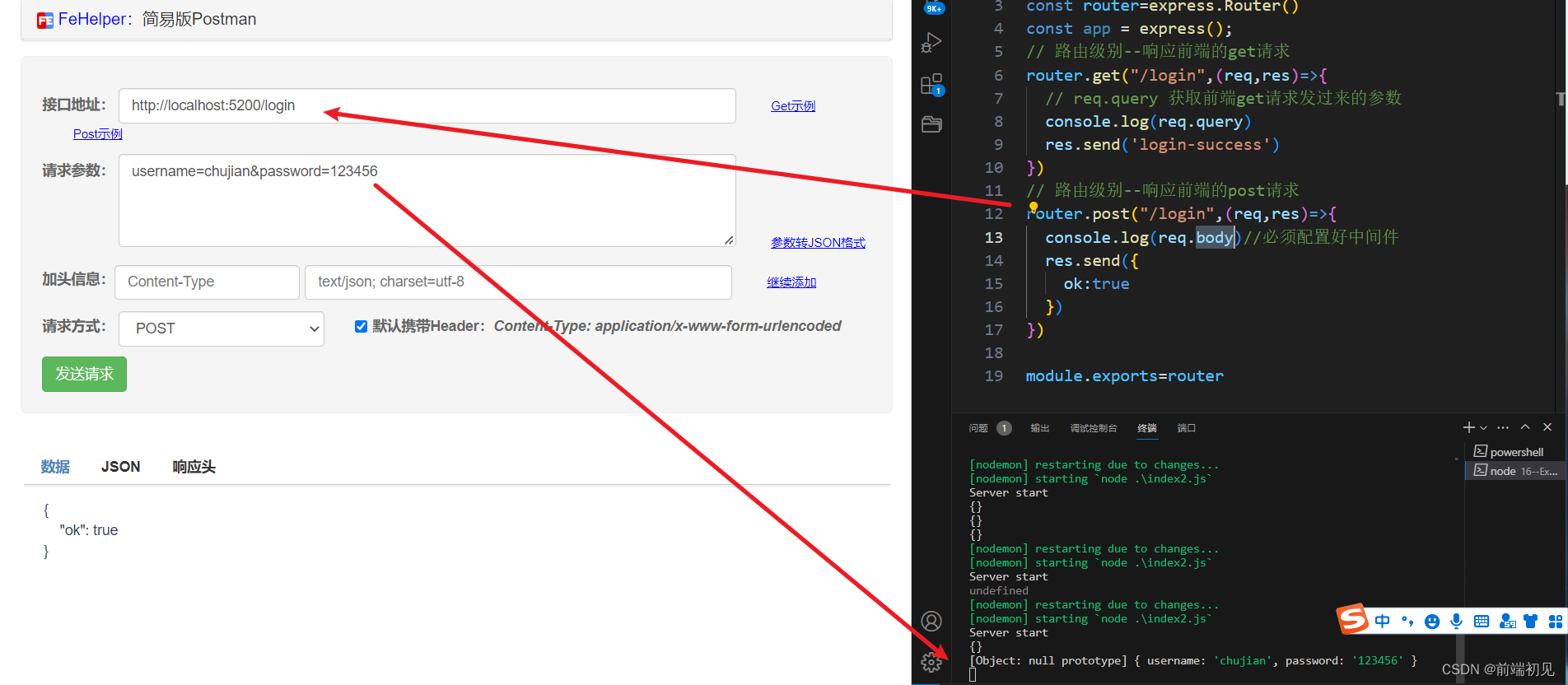Click the 接口地址 URL input field
Viewport: 1568px width, 685px height.
click(427, 105)
